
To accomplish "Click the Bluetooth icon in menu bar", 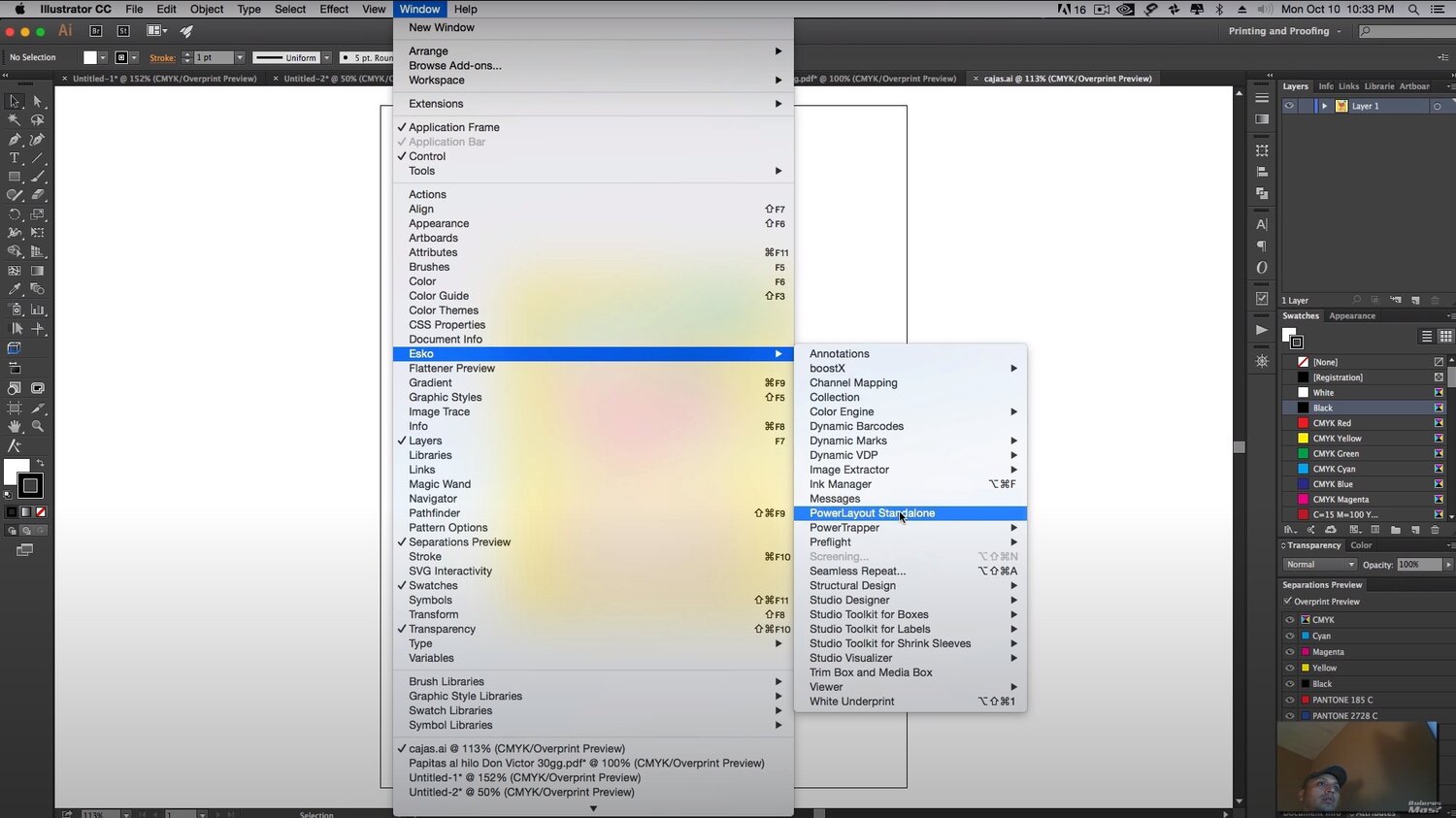I will tap(1219, 9).
